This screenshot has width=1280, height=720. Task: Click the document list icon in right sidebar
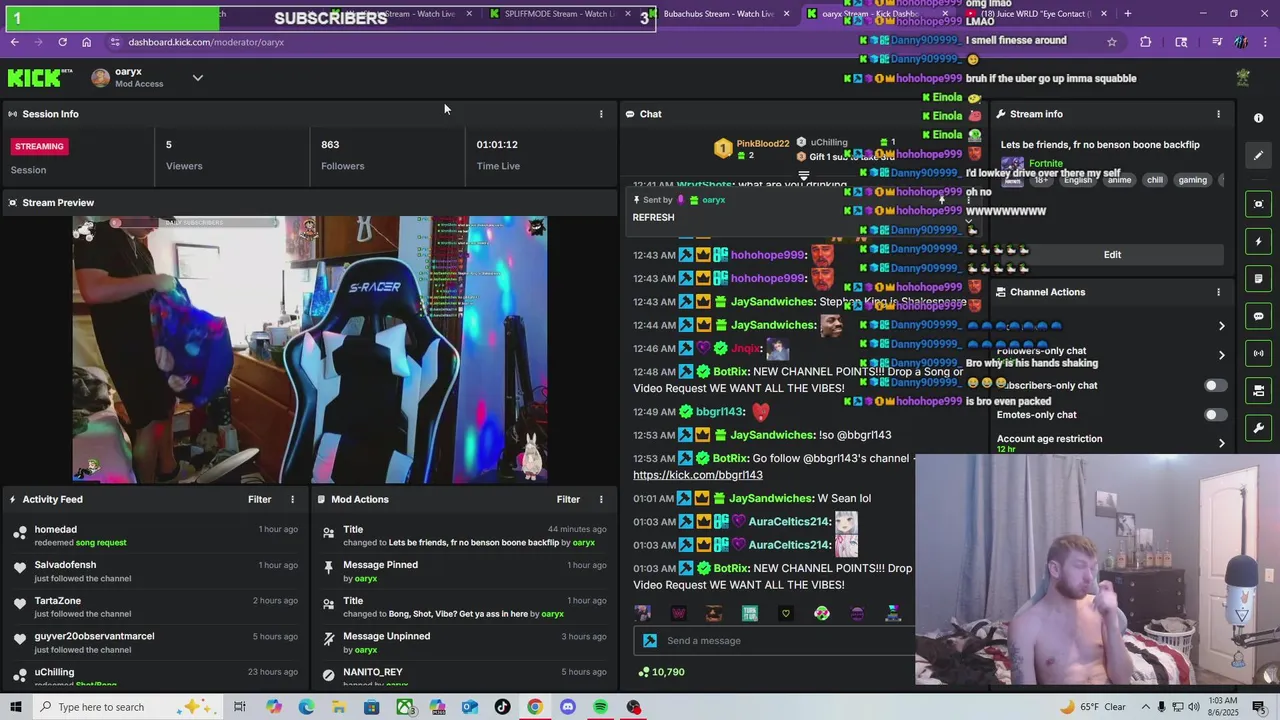pyautogui.click(x=1258, y=279)
